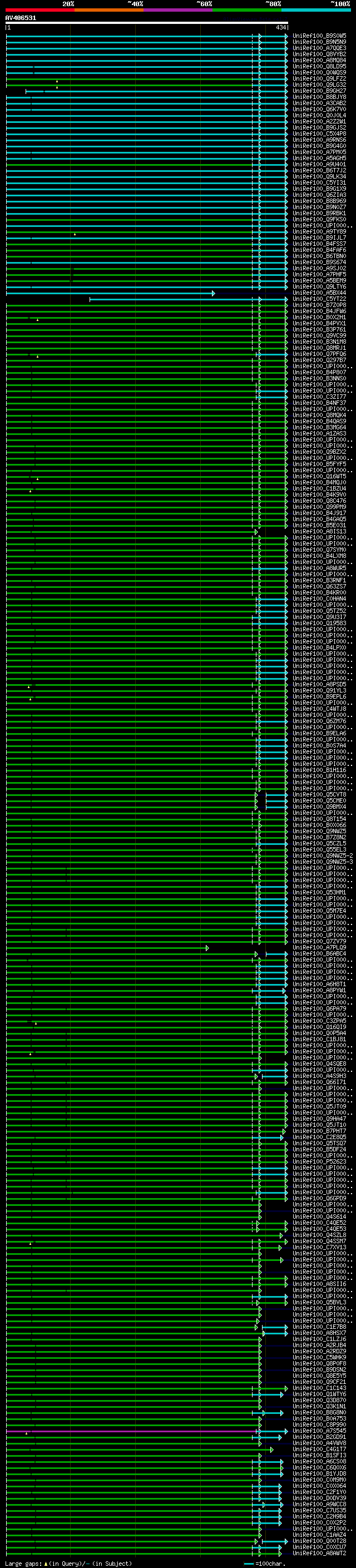Click the purple A7S545 alignment bar
This screenshot has height=1568, width=356.
(x=131, y=1432)
